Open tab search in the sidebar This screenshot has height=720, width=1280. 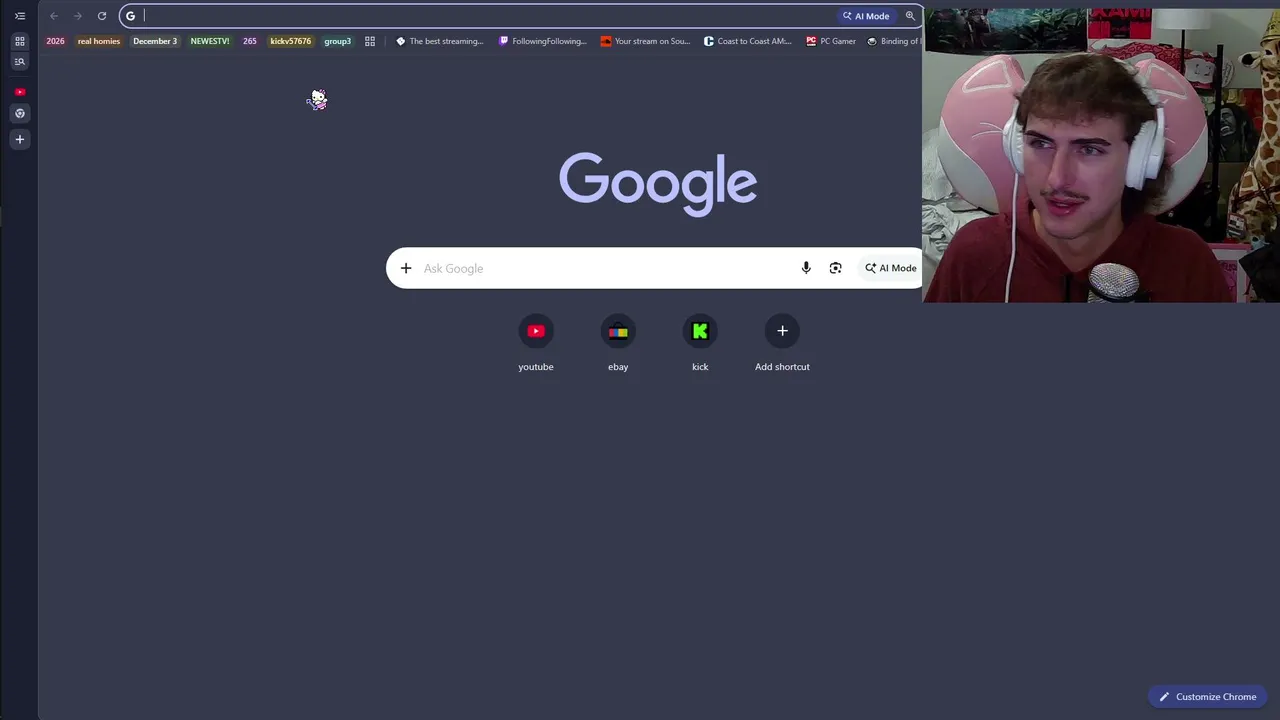[19, 62]
